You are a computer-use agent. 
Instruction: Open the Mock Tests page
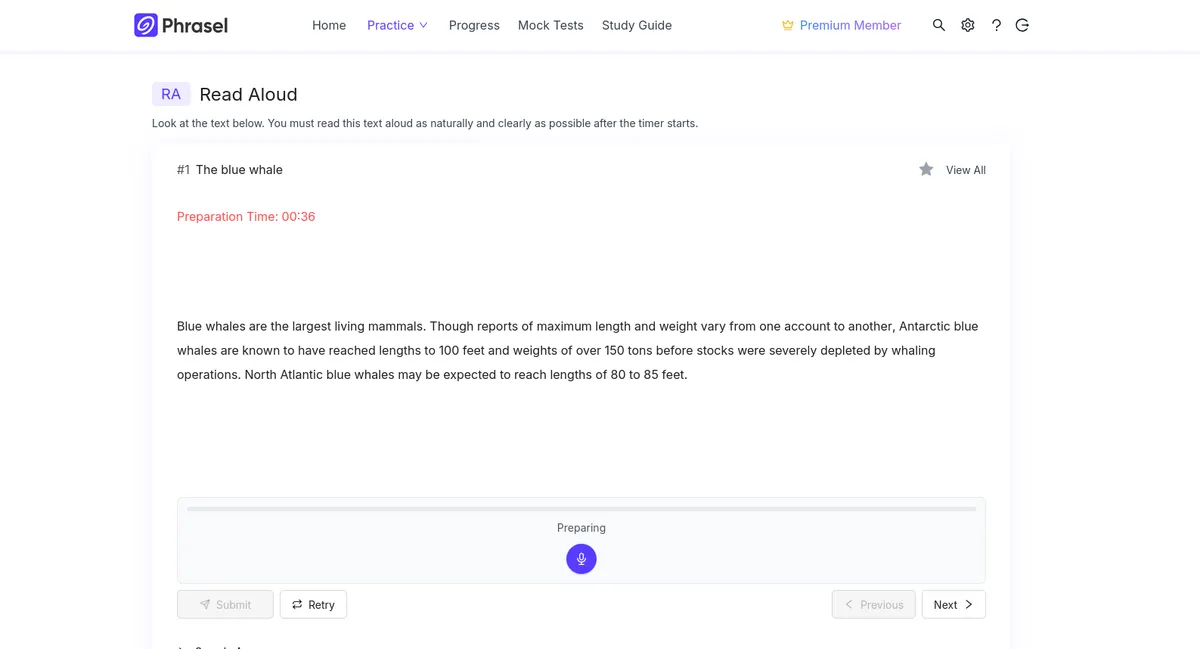[x=551, y=25]
